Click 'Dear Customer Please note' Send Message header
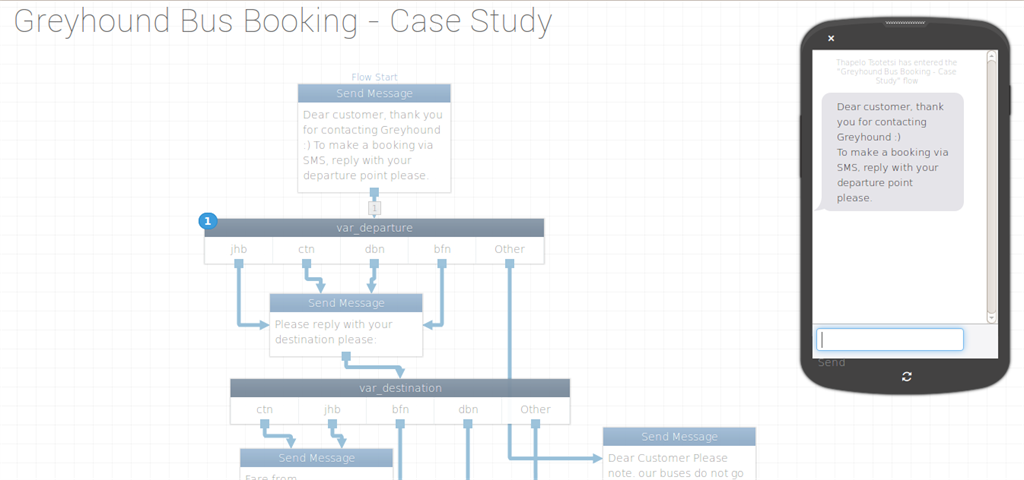This screenshot has width=1024, height=480. tap(679, 437)
